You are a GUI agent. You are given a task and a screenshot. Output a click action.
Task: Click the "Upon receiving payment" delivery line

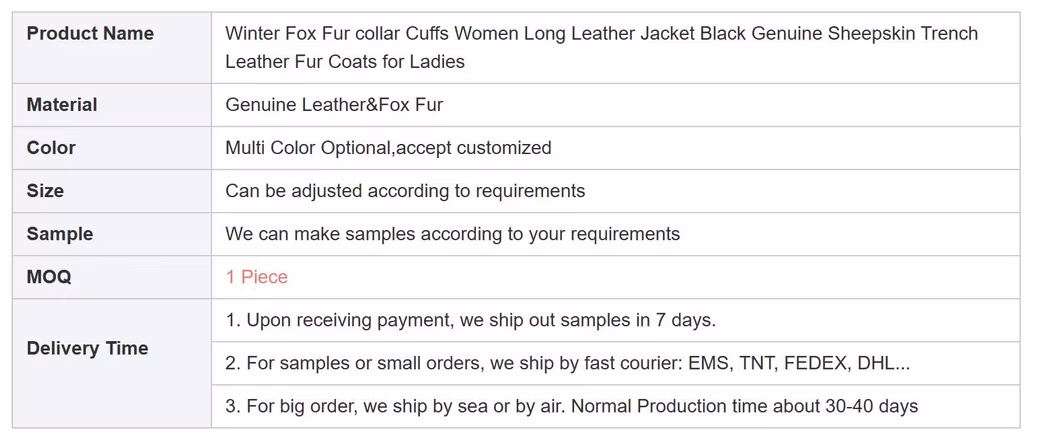tap(470, 320)
